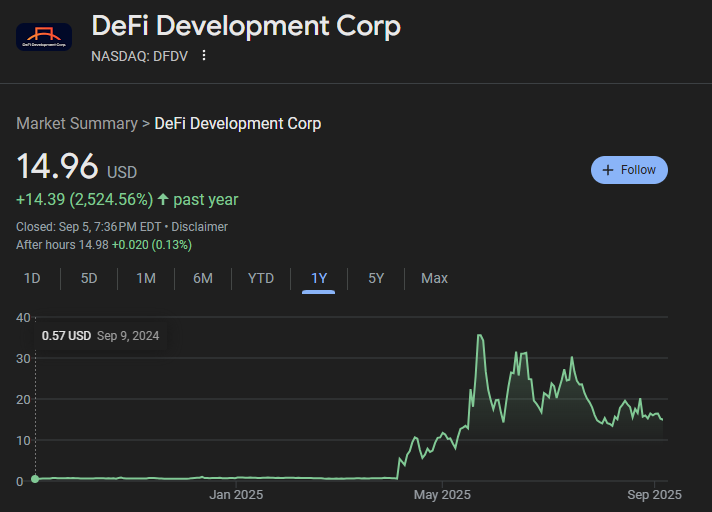Click the Sep 2025 axis label
The image size is (712, 512).
click(x=654, y=494)
